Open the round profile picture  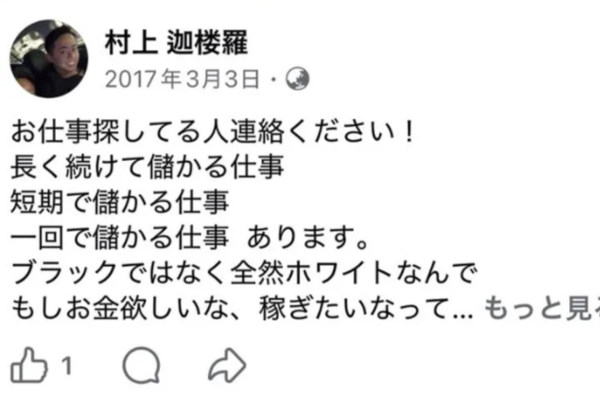[49, 59]
